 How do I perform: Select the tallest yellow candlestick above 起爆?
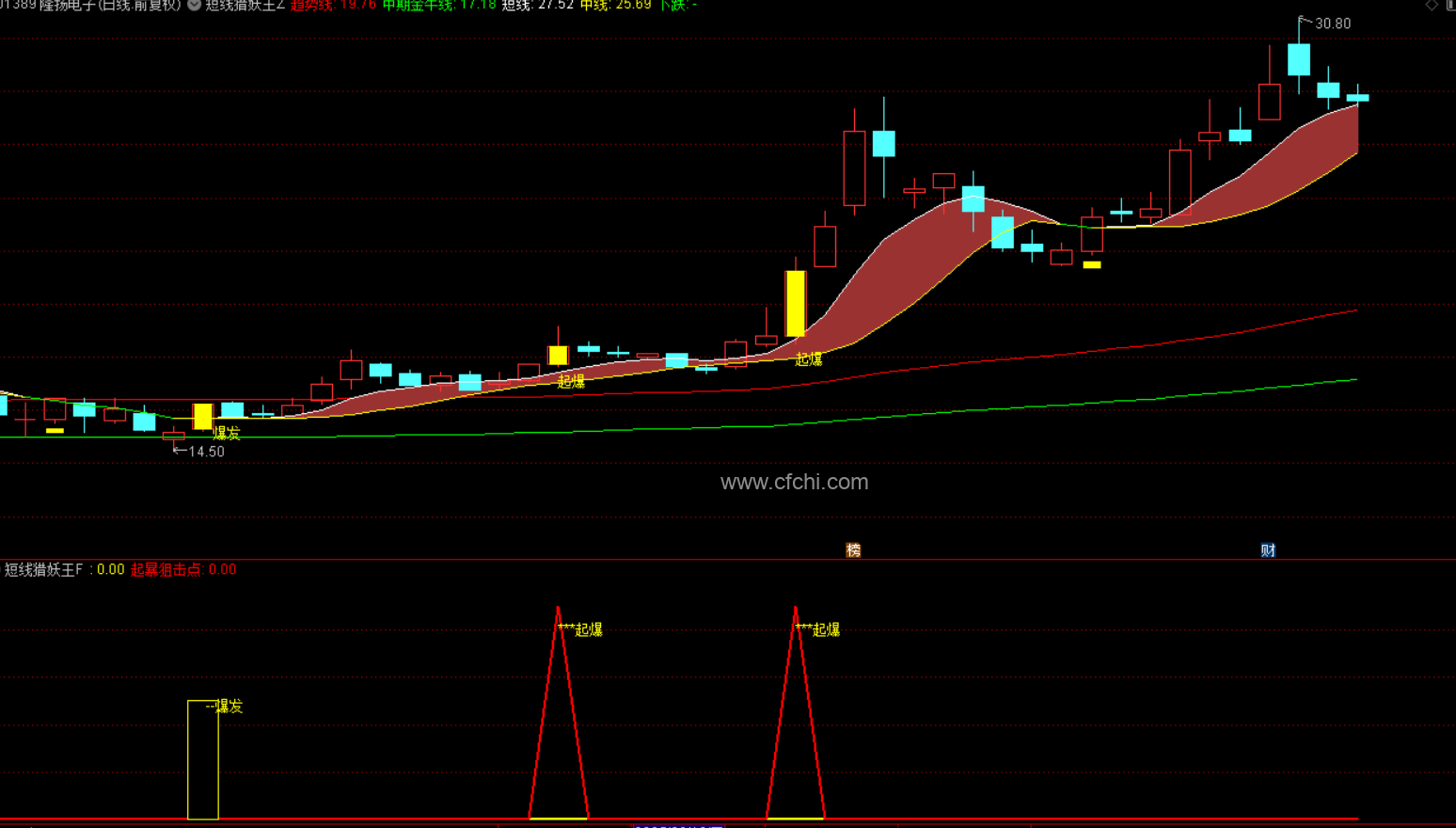796,303
